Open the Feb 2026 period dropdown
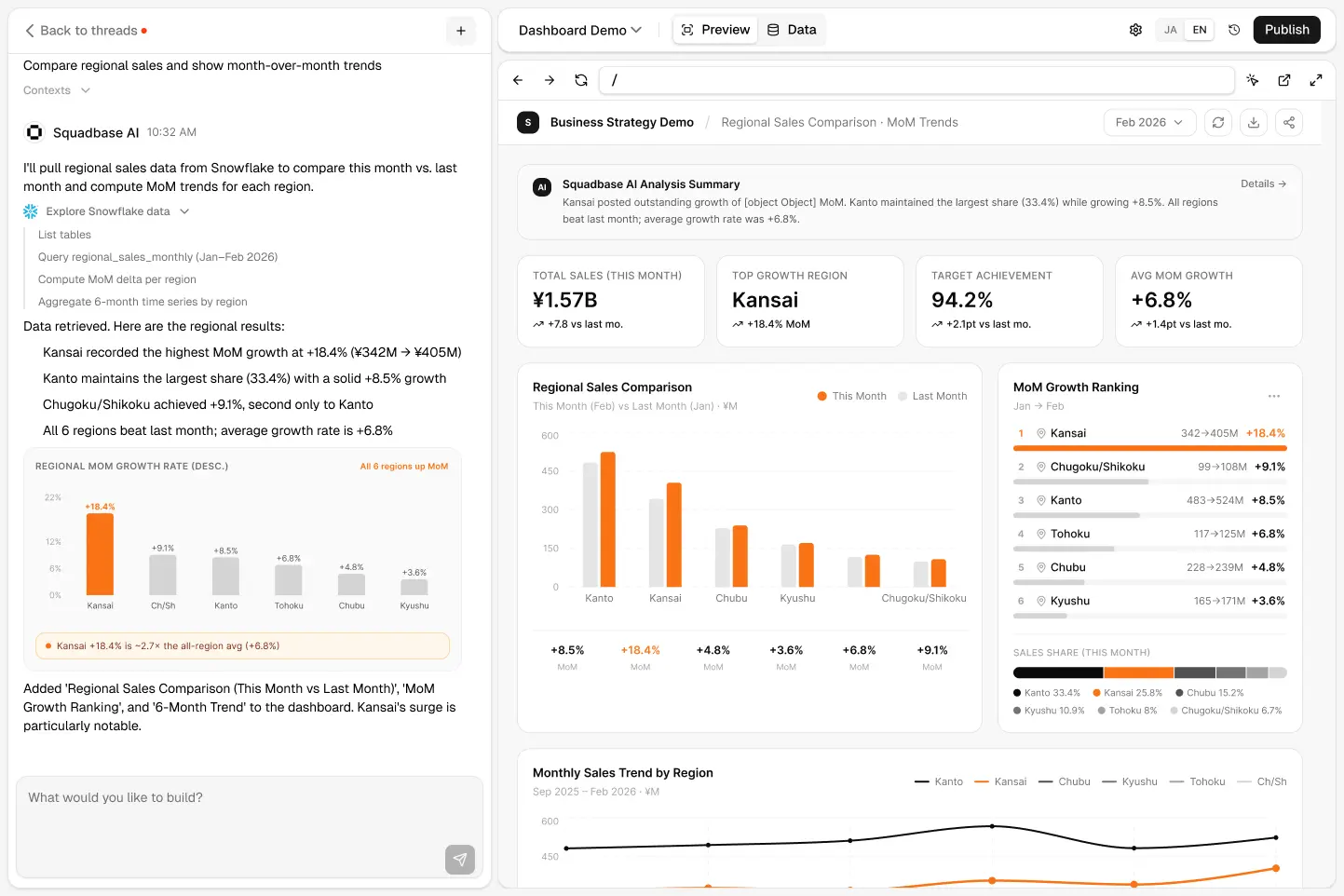The width and height of the screenshot is (1344, 896). [1149, 122]
